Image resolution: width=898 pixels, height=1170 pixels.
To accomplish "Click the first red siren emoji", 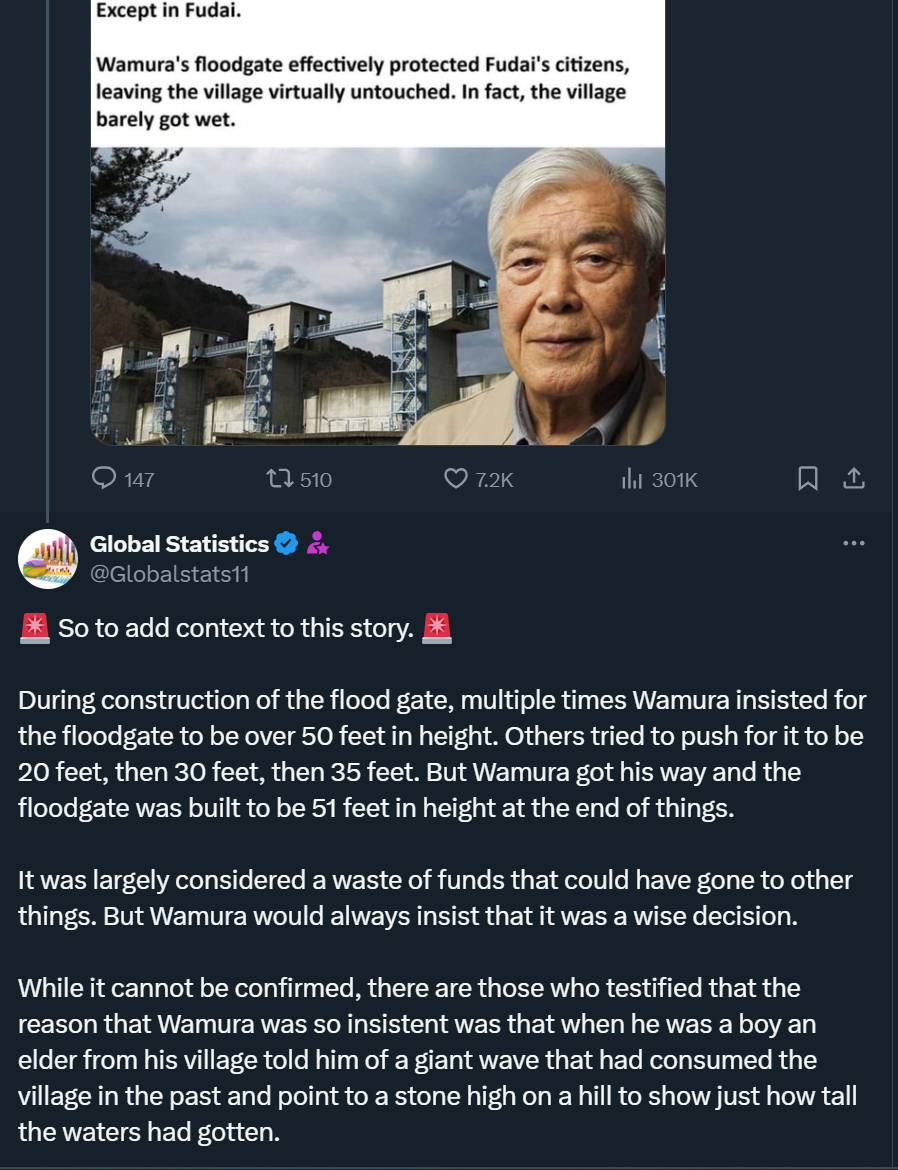I will (x=35, y=628).
